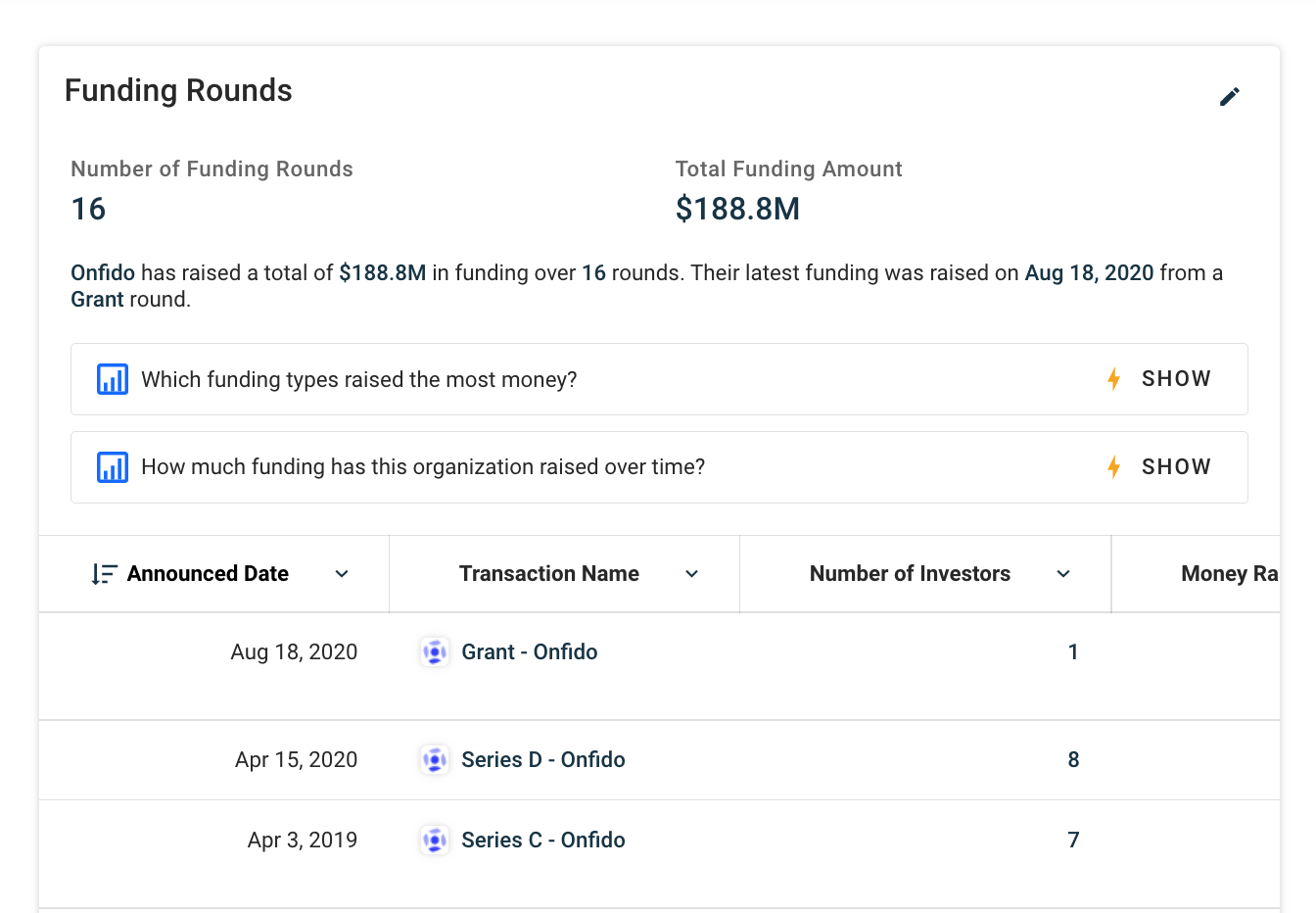This screenshot has height=913, width=1316.
Task: Open the Series C - Onfido transaction link
Action: click(543, 840)
